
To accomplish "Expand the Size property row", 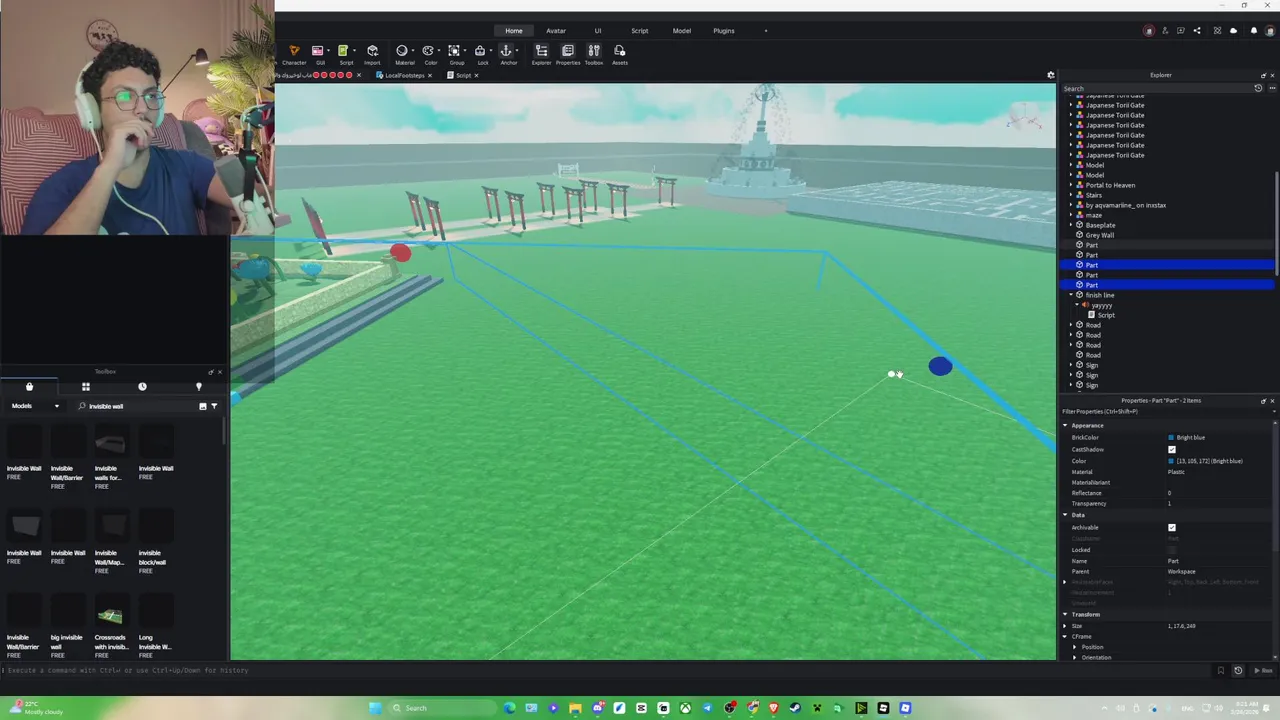I will (1065, 626).
